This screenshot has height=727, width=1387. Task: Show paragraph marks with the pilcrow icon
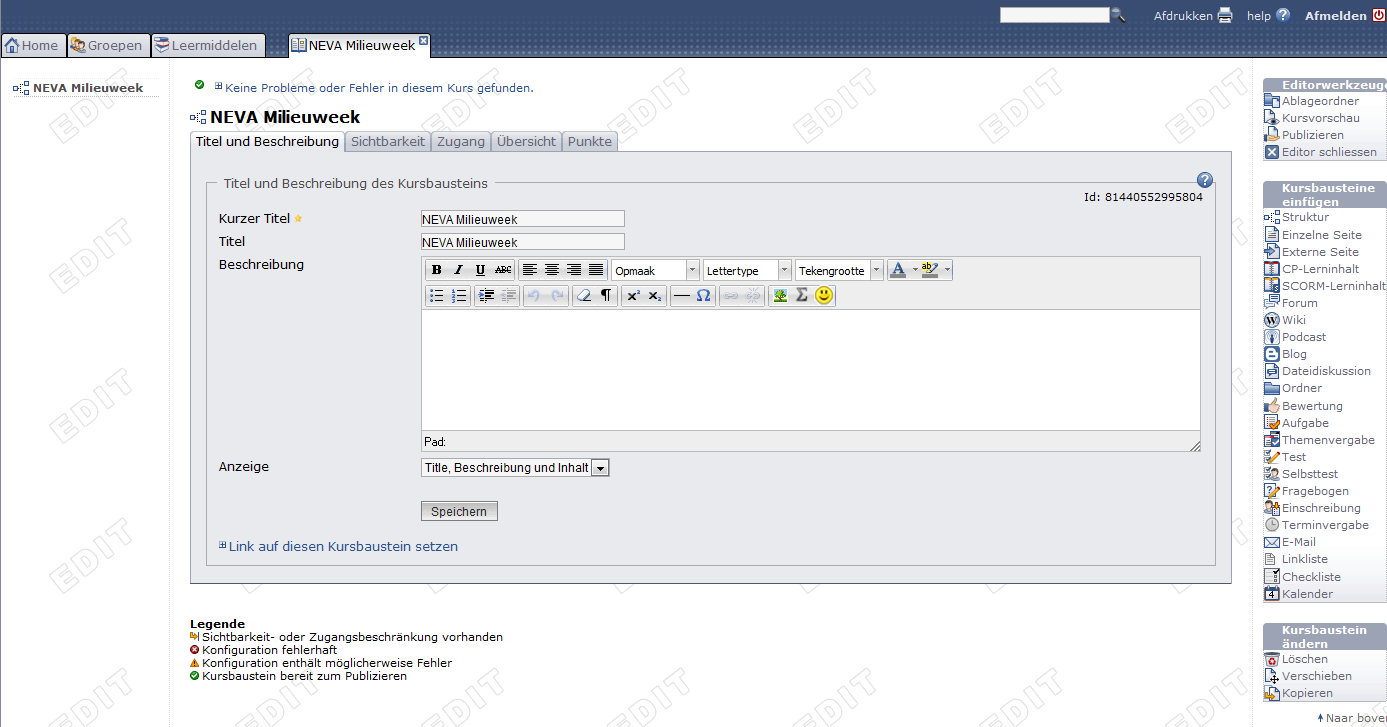606,296
